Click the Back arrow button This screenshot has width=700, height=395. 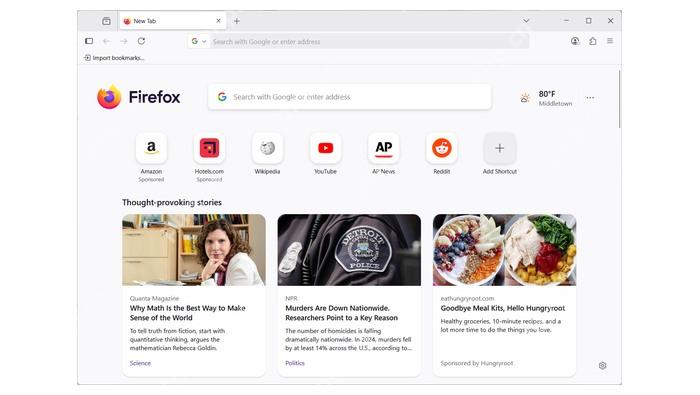pyautogui.click(x=106, y=41)
